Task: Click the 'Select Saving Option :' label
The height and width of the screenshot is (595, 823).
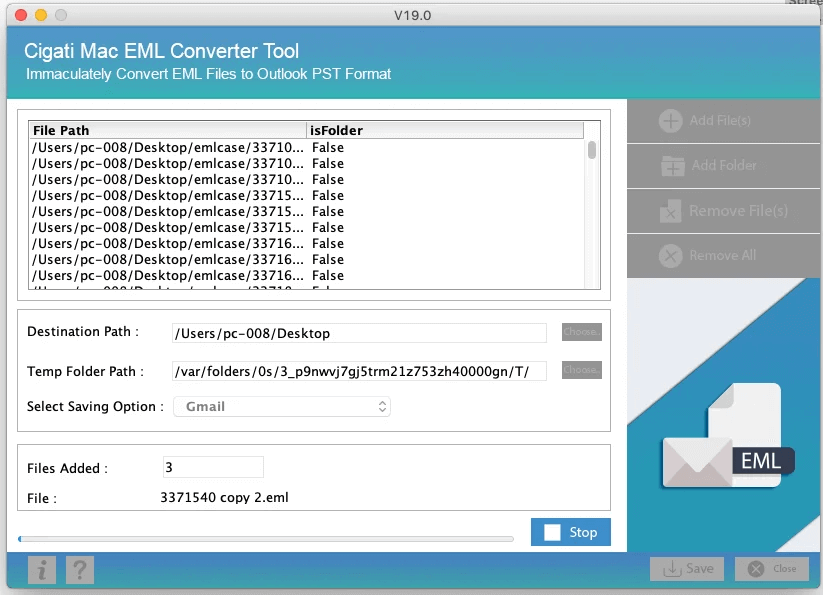Action: click(95, 407)
